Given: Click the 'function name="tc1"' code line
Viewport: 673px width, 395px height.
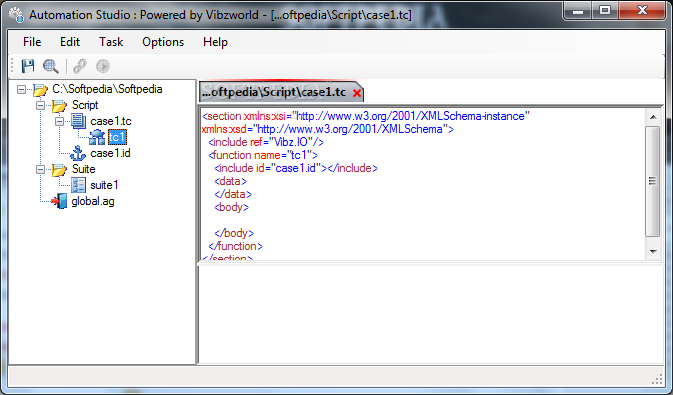Looking at the screenshot, I should pyautogui.click(x=263, y=155).
